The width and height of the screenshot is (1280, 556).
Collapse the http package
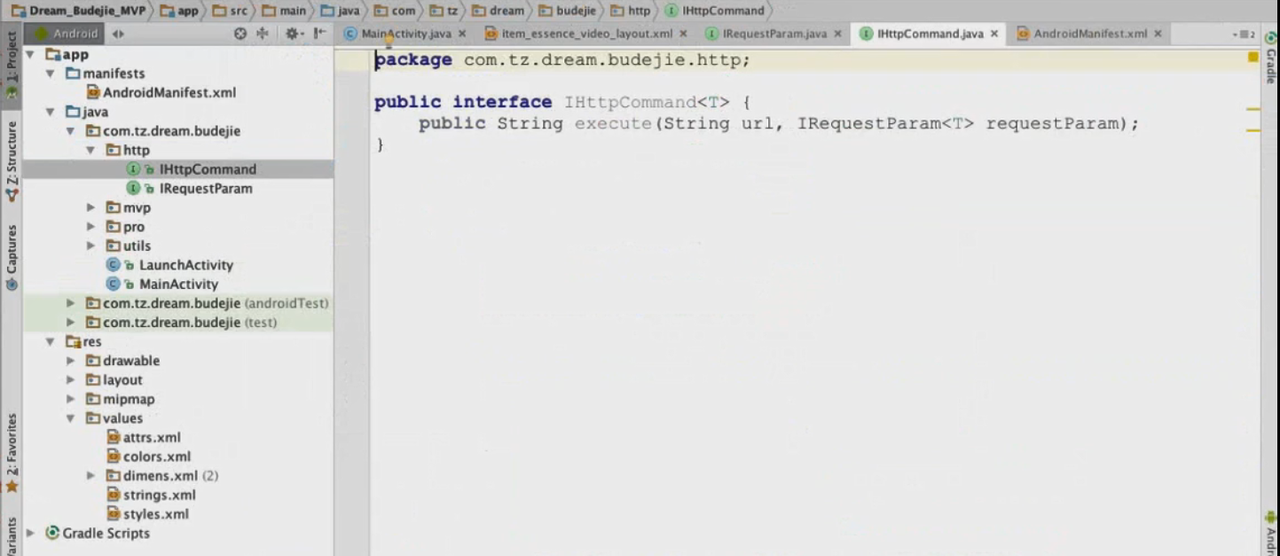coord(90,149)
